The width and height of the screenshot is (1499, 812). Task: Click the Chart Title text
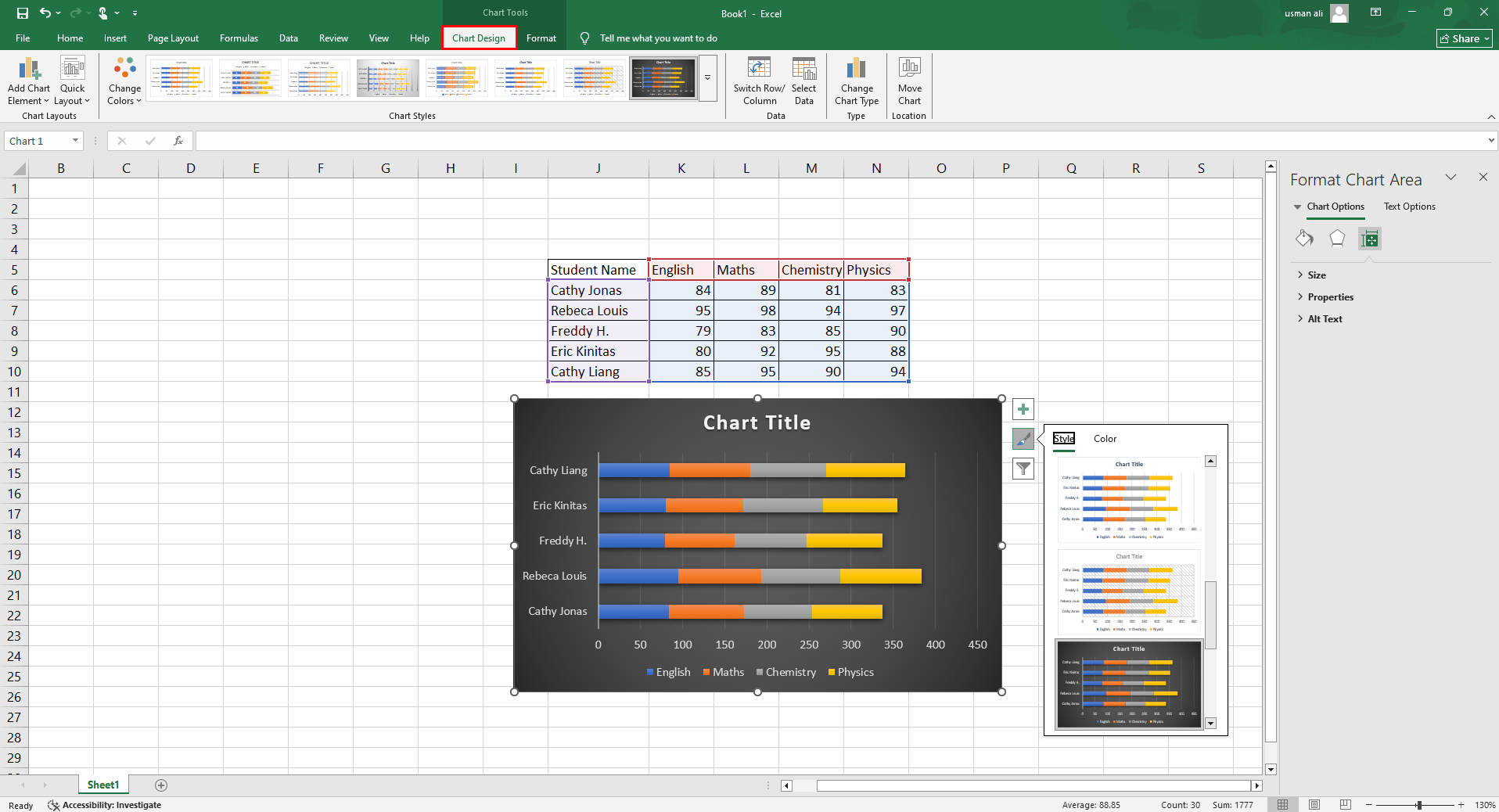click(x=757, y=423)
